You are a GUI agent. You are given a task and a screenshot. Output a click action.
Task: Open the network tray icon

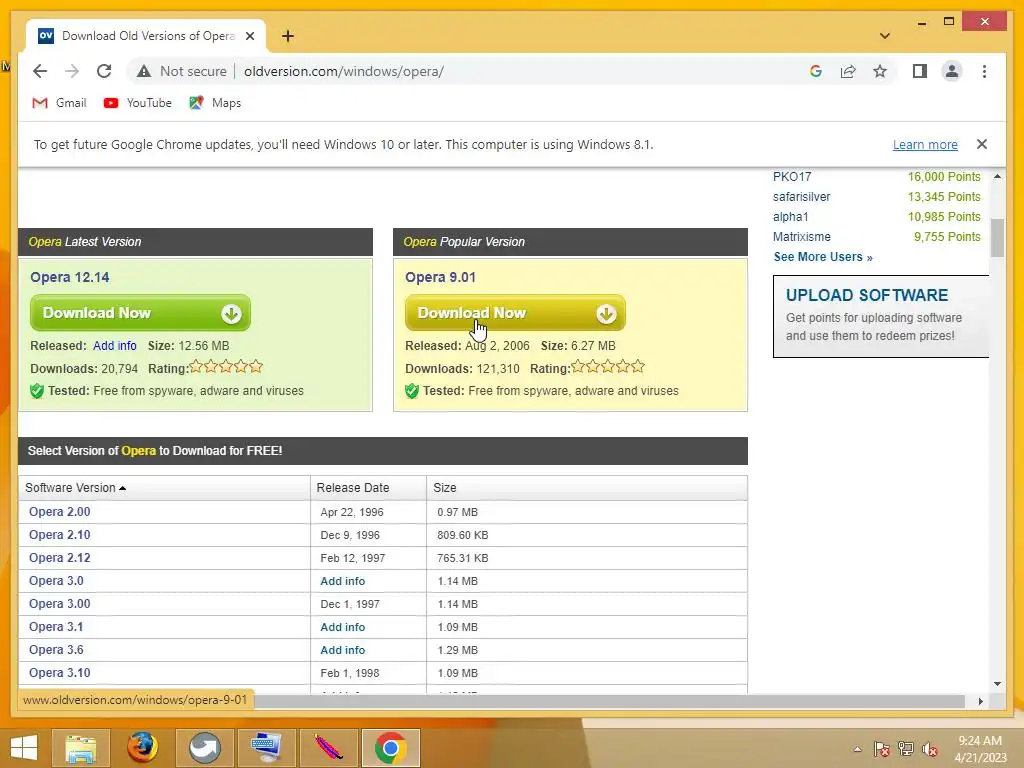click(906, 749)
